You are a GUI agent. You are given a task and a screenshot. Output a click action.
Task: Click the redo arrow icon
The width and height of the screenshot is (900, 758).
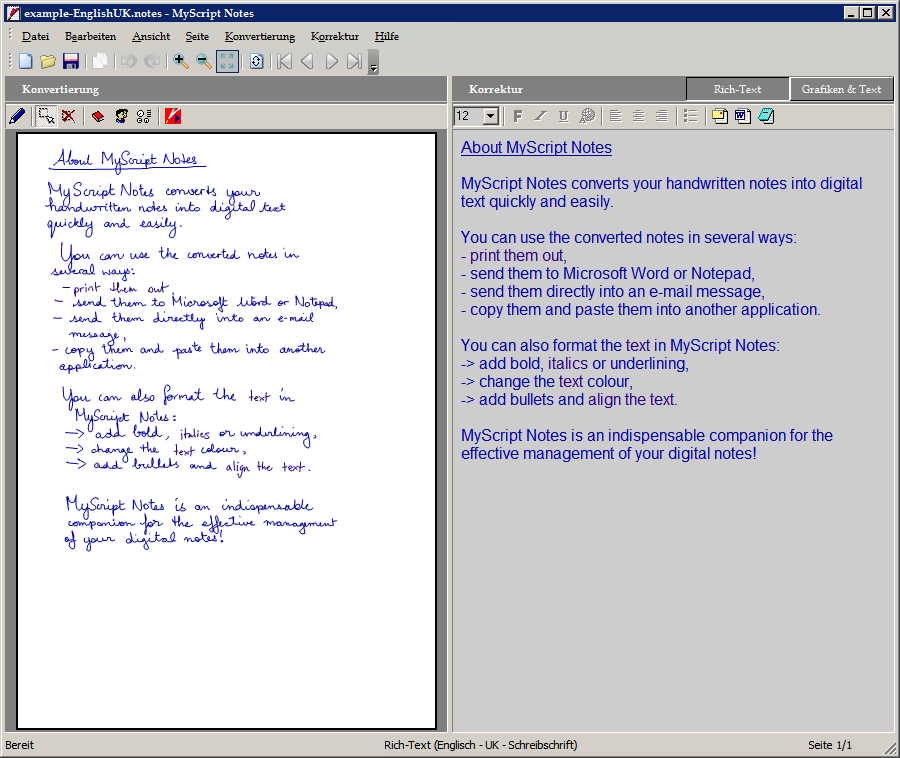point(152,61)
